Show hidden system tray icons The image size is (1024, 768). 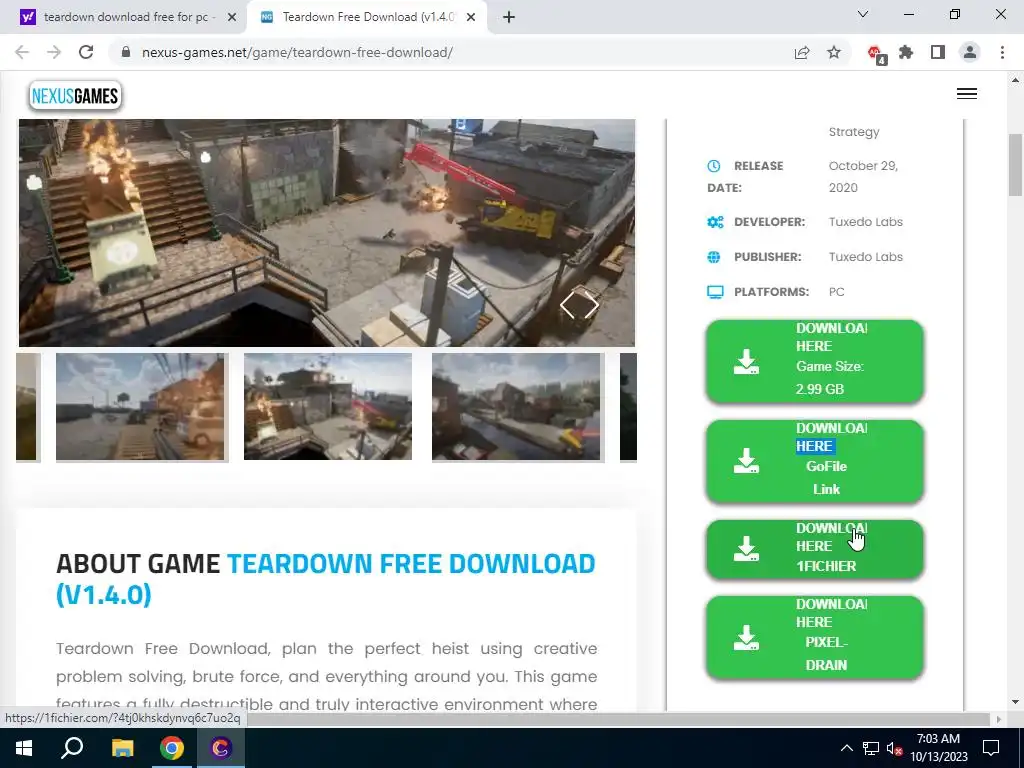point(846,748)
